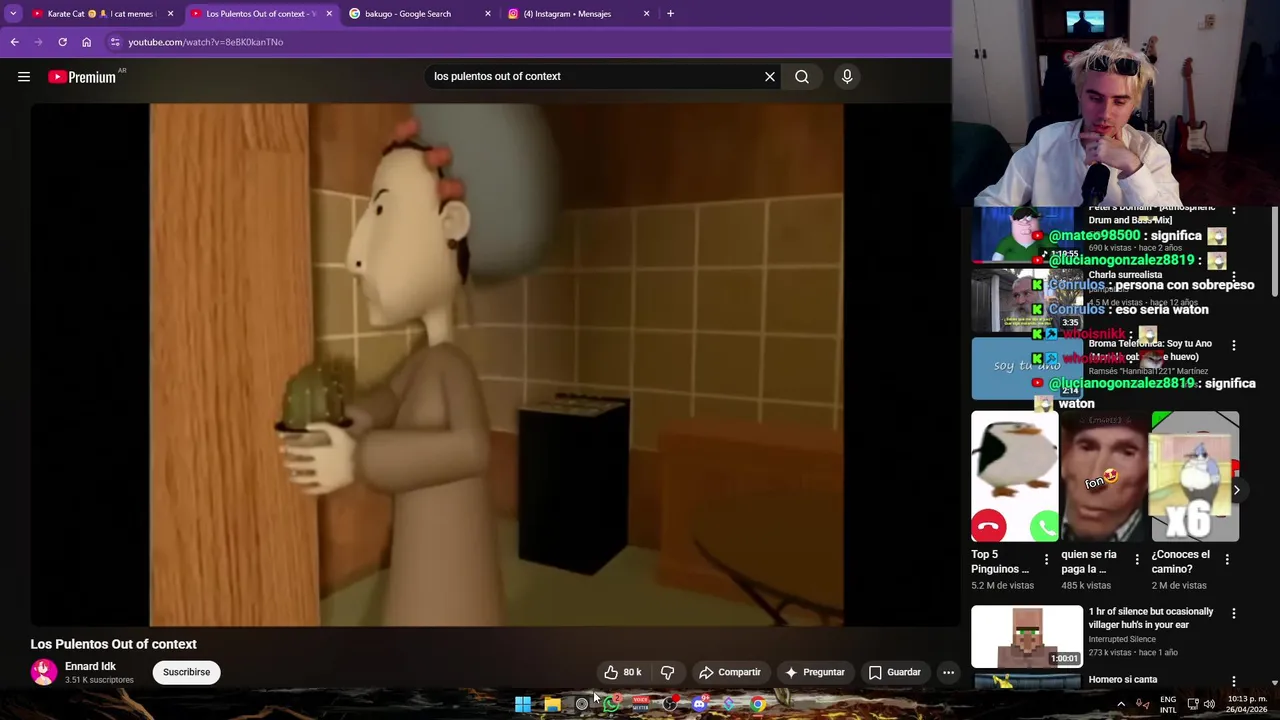Play the quien se ria short thumbnail
This screenshot has height=720, width=1280.
[x=1104, y=476]
